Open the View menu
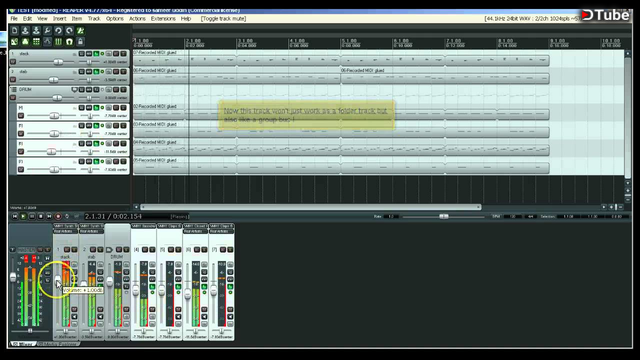This screenshot has width=640, height=360. point(42,19)
